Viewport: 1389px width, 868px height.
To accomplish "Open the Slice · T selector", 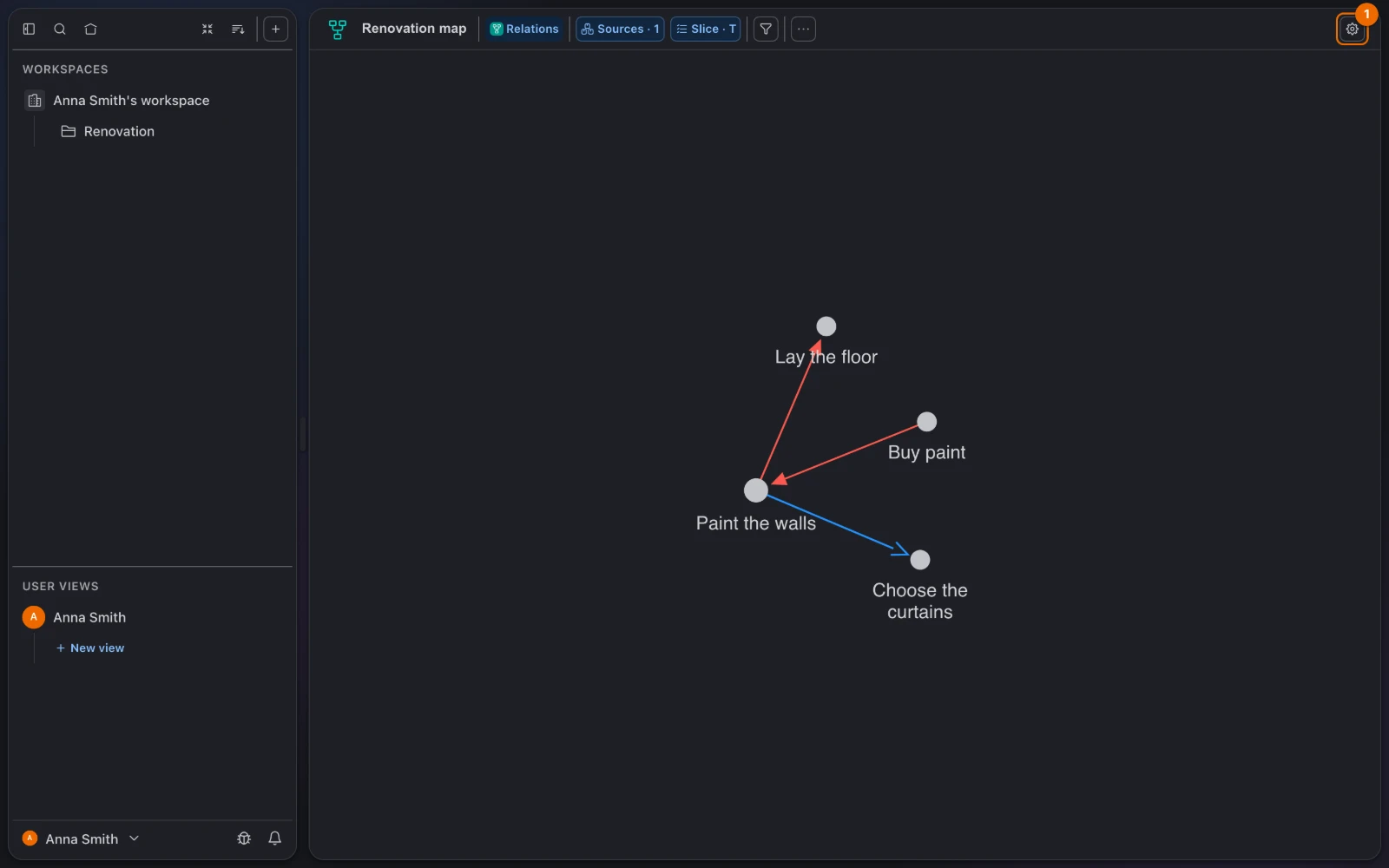I will (x=706, y=29).
